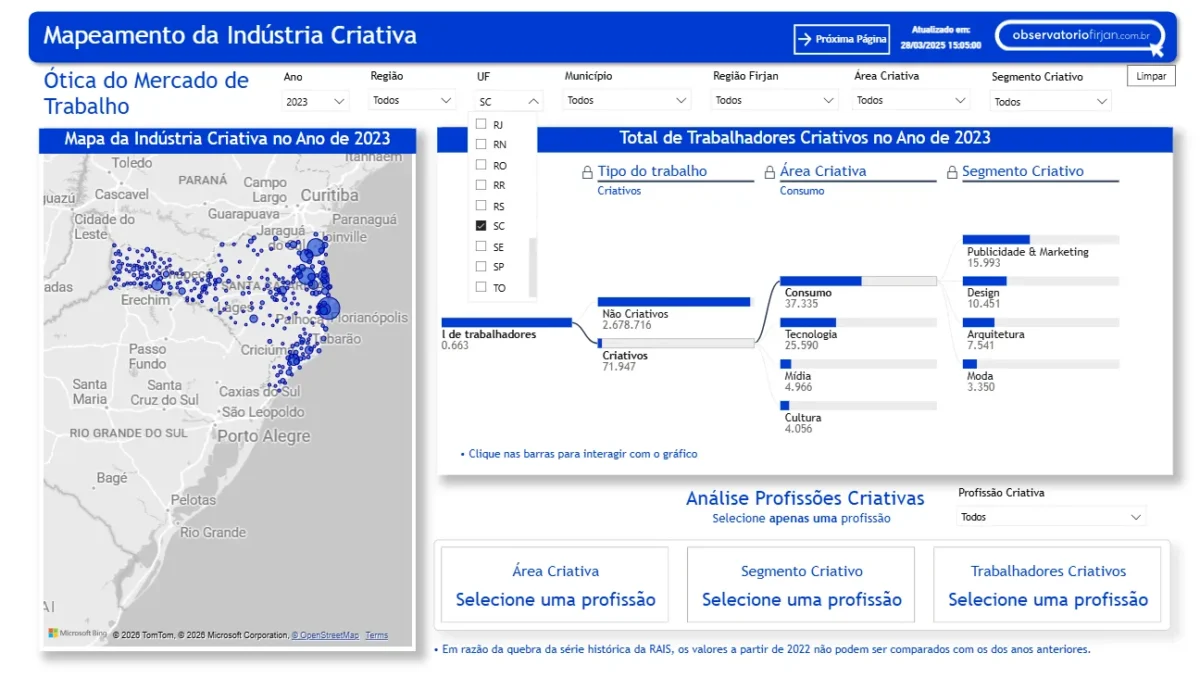
Task: Go to Próxima Página
Action: pos(841,39)
